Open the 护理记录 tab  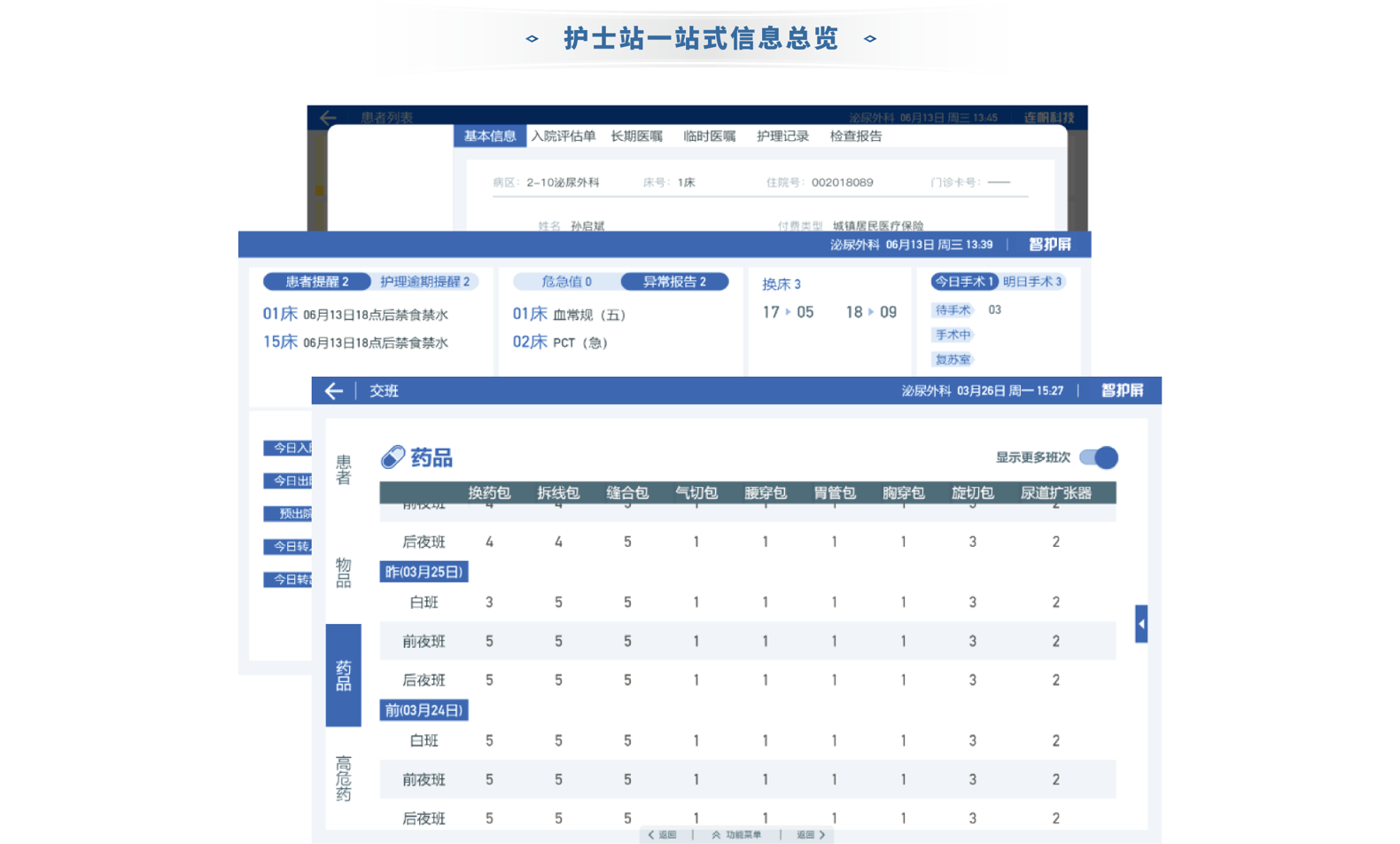[x=782, y=137]
